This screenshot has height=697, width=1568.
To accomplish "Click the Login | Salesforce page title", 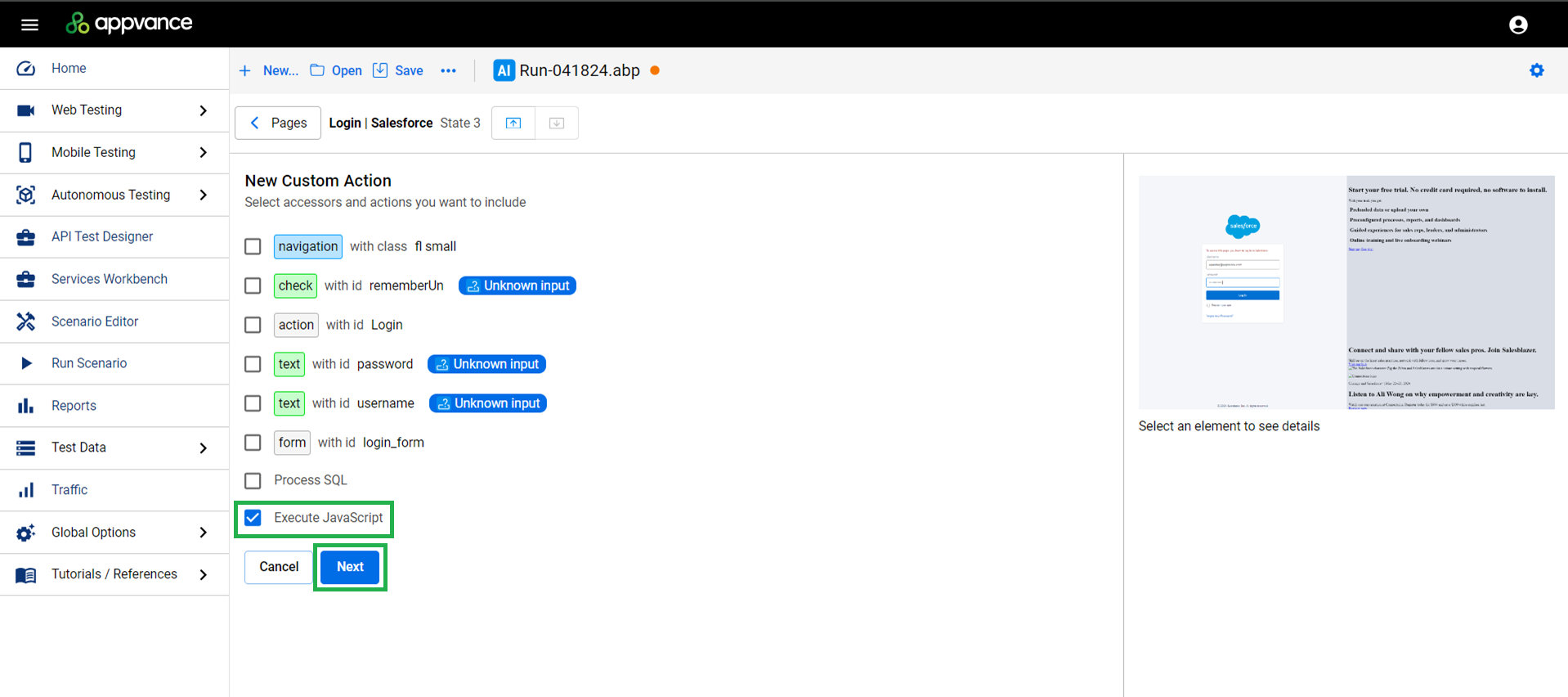I will point(381,123).
